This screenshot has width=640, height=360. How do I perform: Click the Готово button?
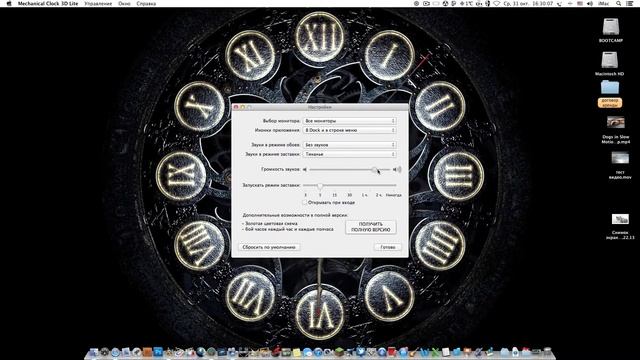click(x=387, y=247)
